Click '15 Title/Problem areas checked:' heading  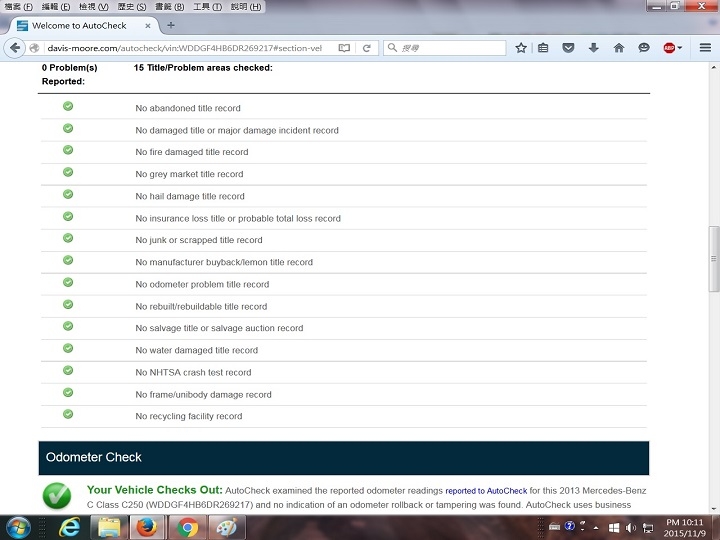pyautogui.click(x=203, y=68)
